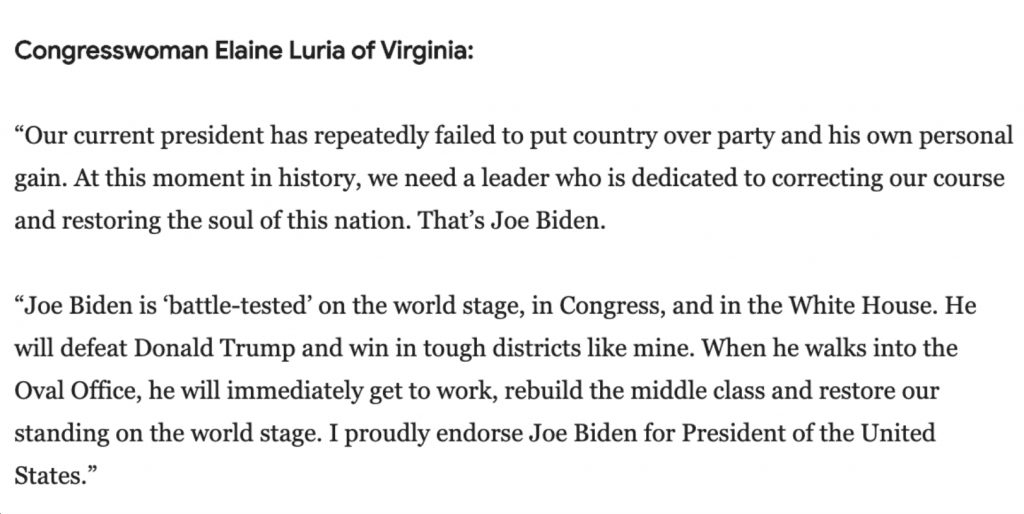Click the name 'Donald Trump'

pos(214,348)
